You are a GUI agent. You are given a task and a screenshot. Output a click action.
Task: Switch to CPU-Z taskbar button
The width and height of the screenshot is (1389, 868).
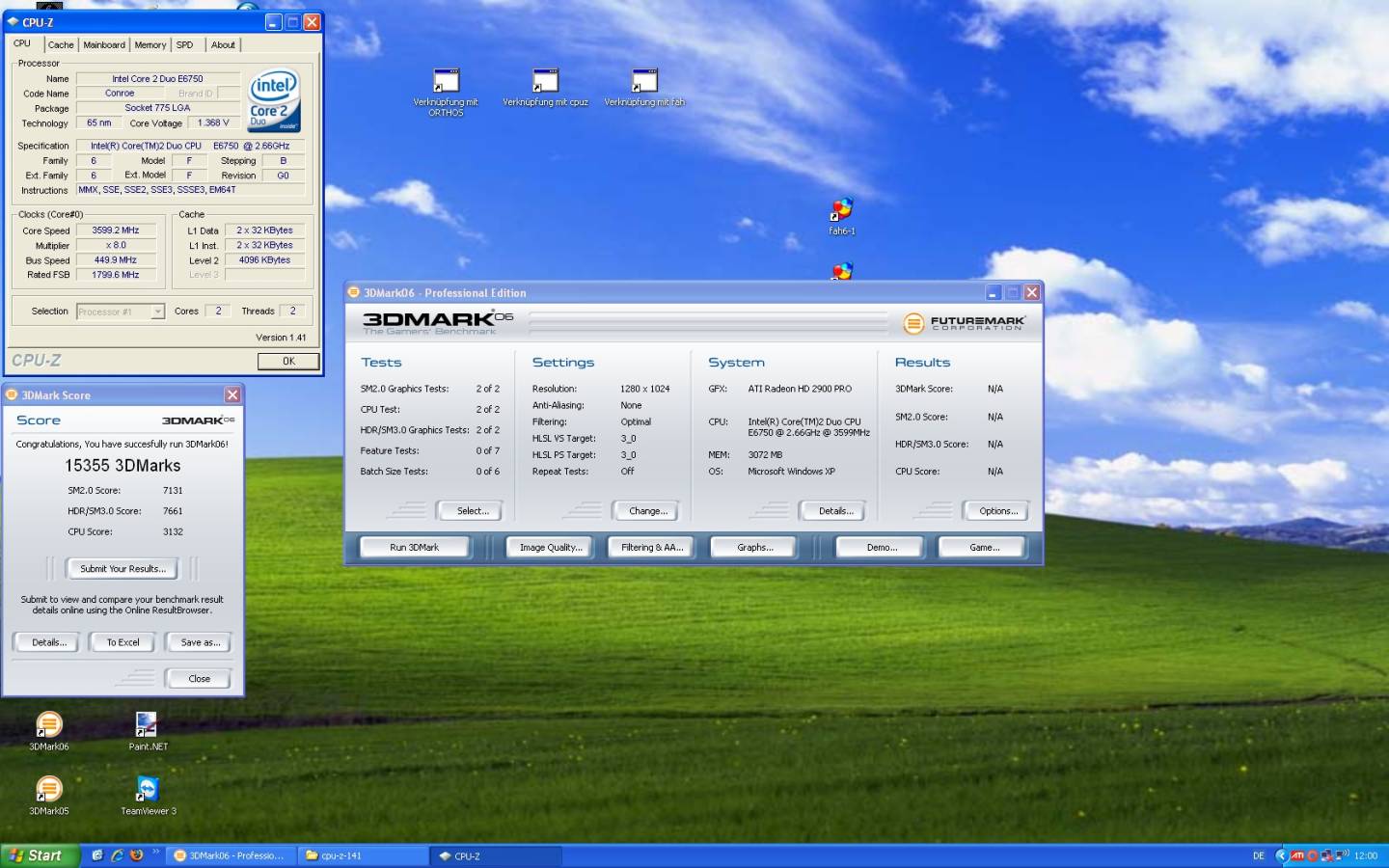point(496,855)
